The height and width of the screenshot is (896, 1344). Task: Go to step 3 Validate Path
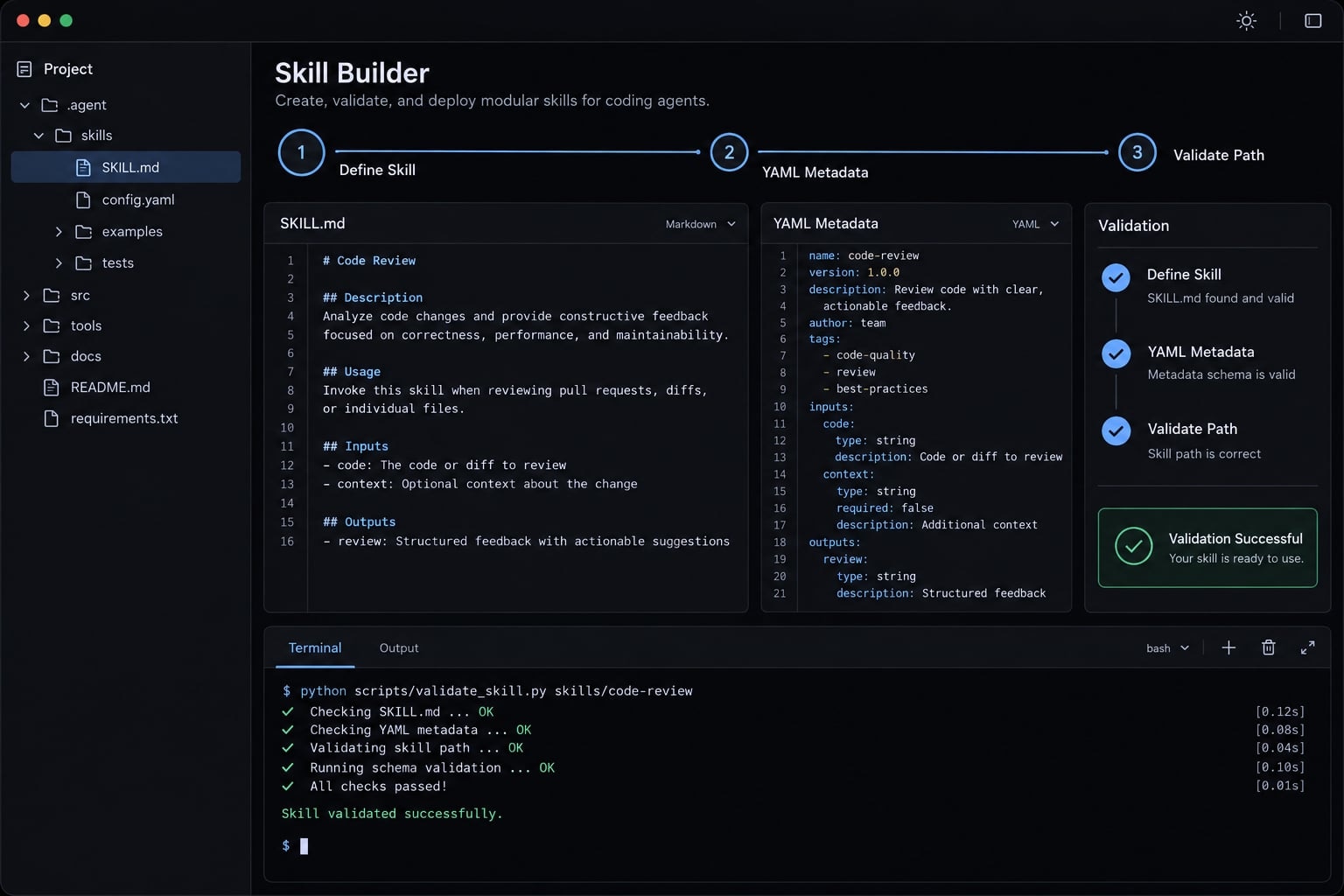pos(1137,152)
